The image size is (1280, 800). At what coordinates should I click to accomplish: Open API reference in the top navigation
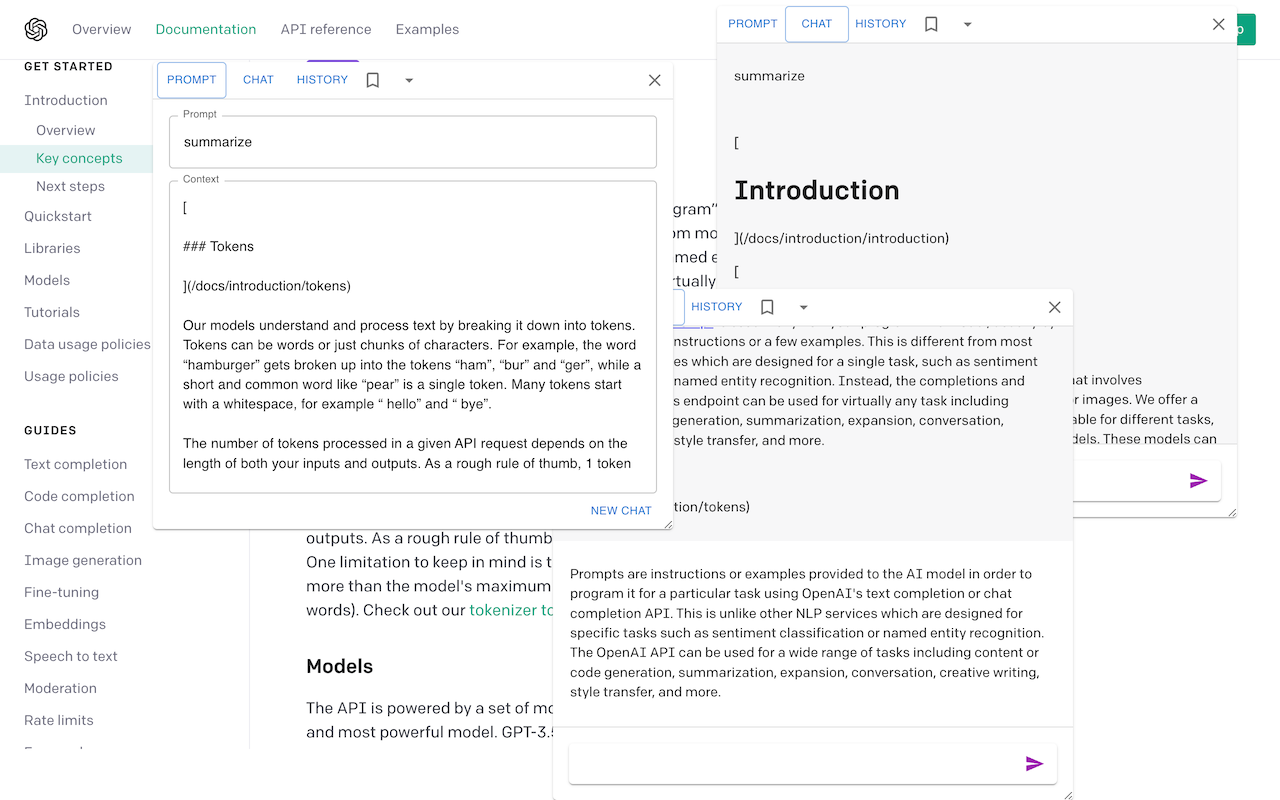tap(326, 29)
